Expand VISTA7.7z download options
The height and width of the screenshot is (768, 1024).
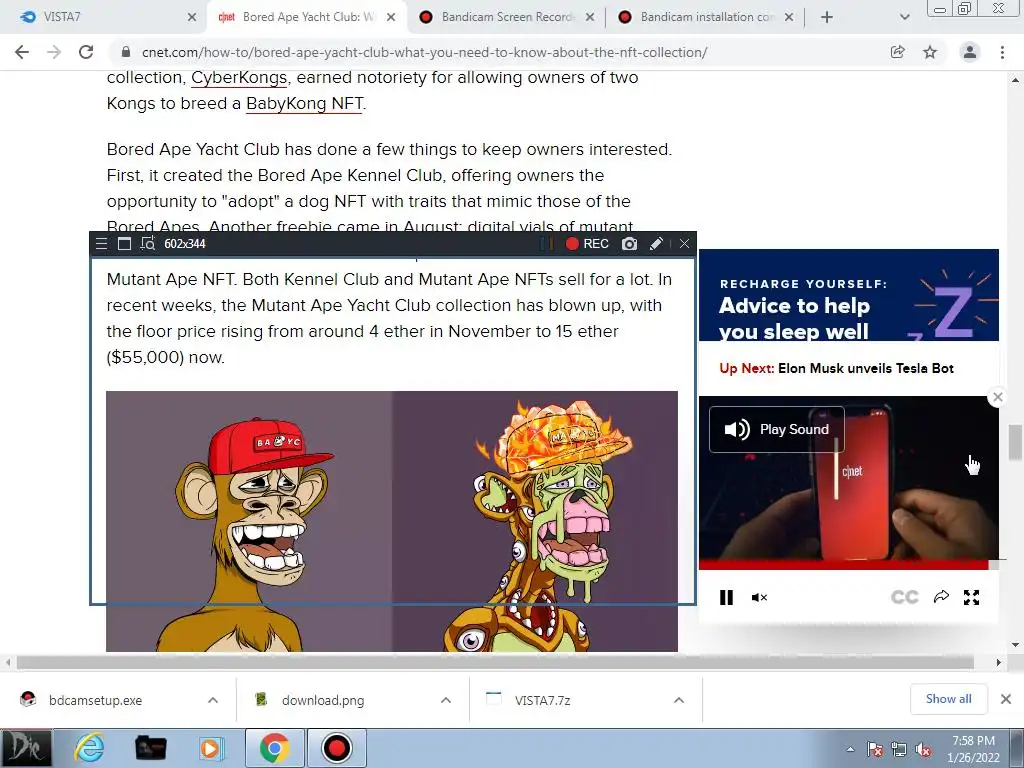coord(679,700)
